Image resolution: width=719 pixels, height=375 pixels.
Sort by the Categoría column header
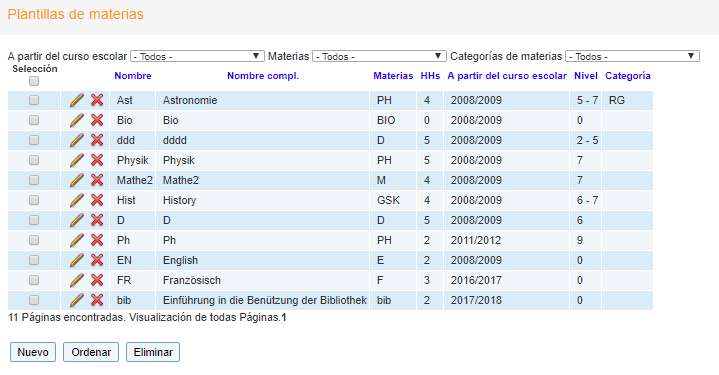tap(628, 76)
